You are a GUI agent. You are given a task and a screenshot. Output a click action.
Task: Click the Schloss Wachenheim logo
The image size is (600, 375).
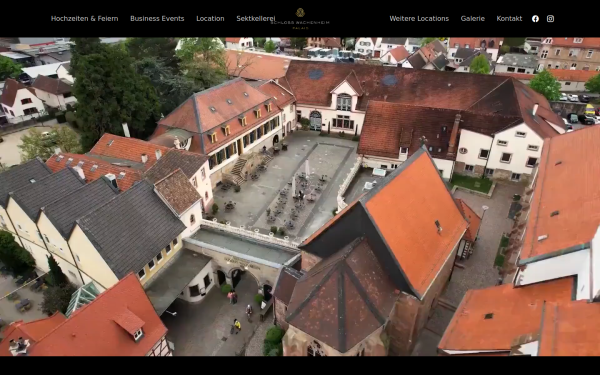[x=300, y=18]
